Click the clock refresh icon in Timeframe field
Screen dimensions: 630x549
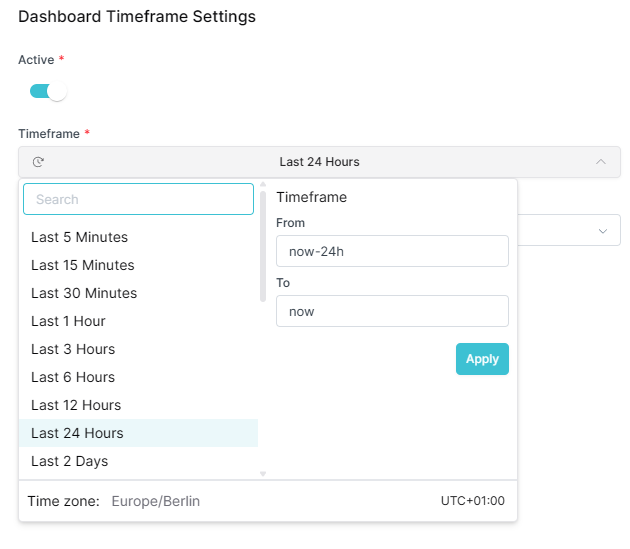coord(39,162)
